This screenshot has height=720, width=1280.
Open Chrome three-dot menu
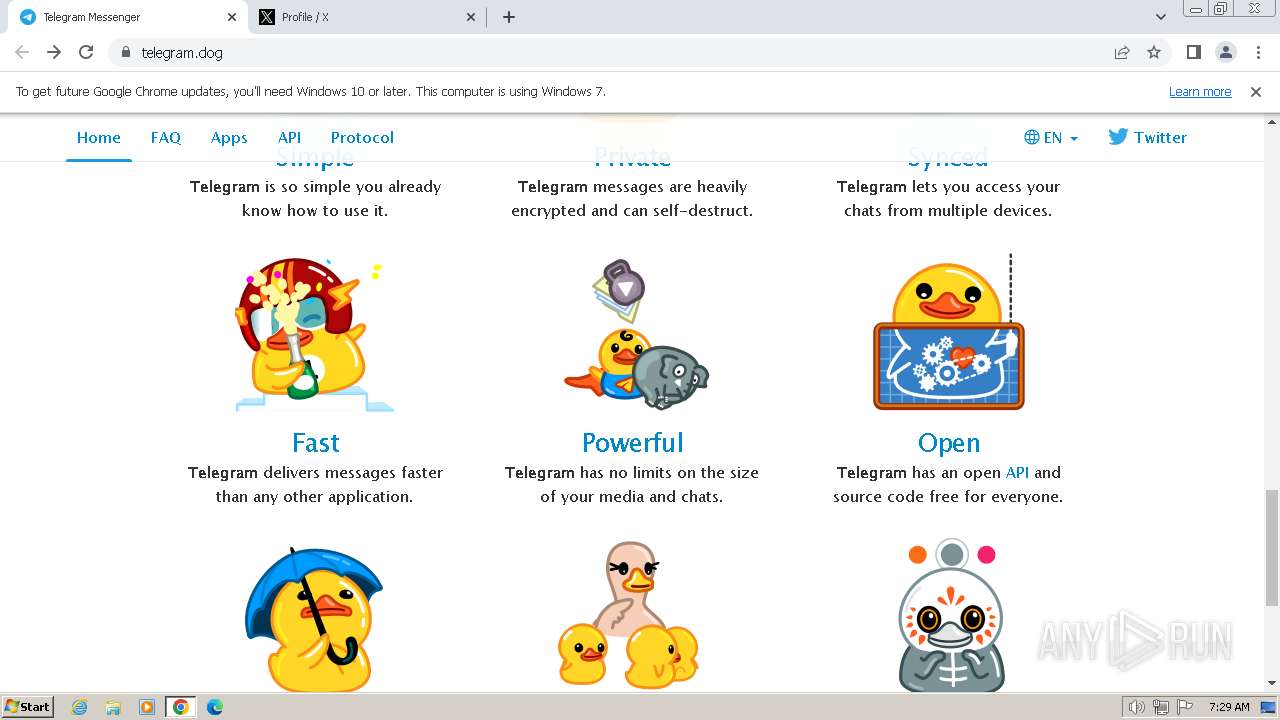[1258, 52]
